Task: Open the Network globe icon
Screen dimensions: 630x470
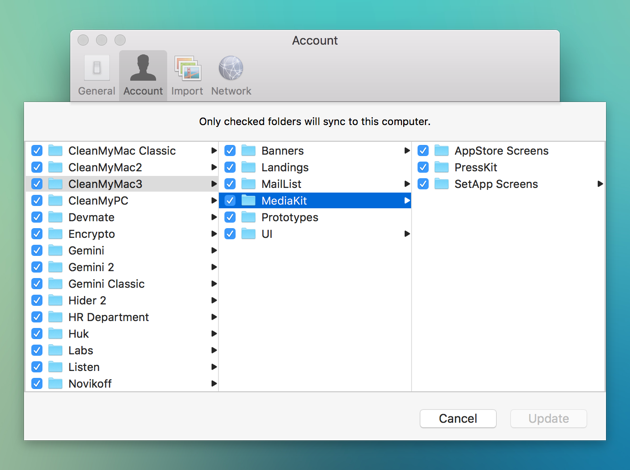Action: point(231,68)
